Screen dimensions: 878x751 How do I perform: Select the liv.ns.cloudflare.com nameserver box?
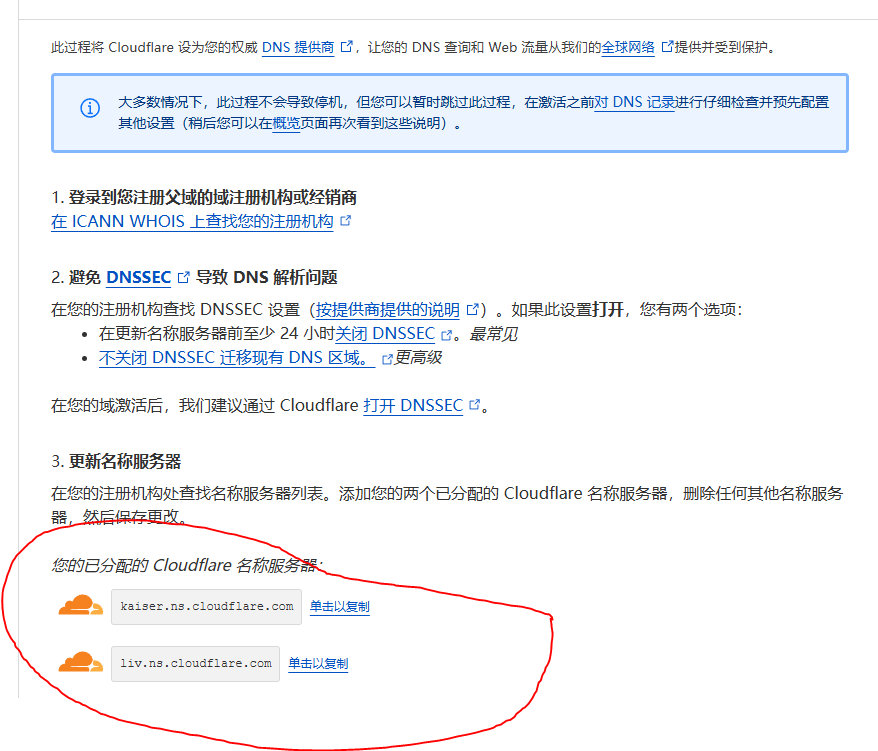[x=195, y=663]
